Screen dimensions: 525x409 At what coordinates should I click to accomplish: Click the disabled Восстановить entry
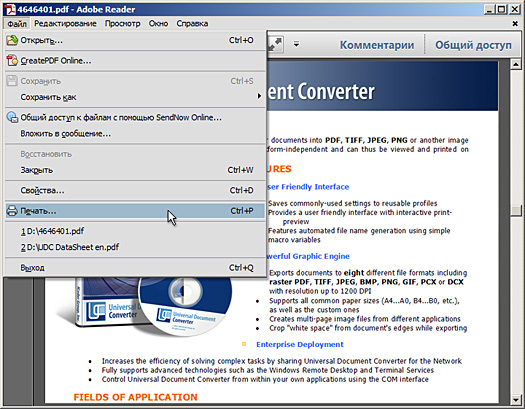tap(135, 154)
